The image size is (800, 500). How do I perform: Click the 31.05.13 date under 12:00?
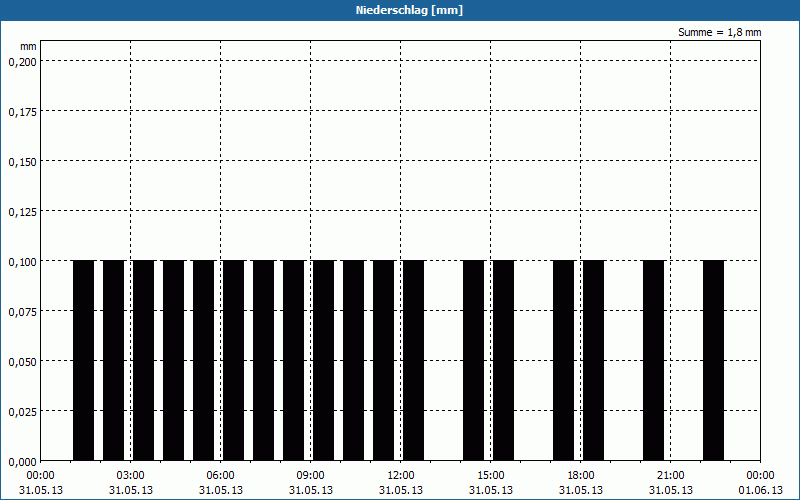401,490
